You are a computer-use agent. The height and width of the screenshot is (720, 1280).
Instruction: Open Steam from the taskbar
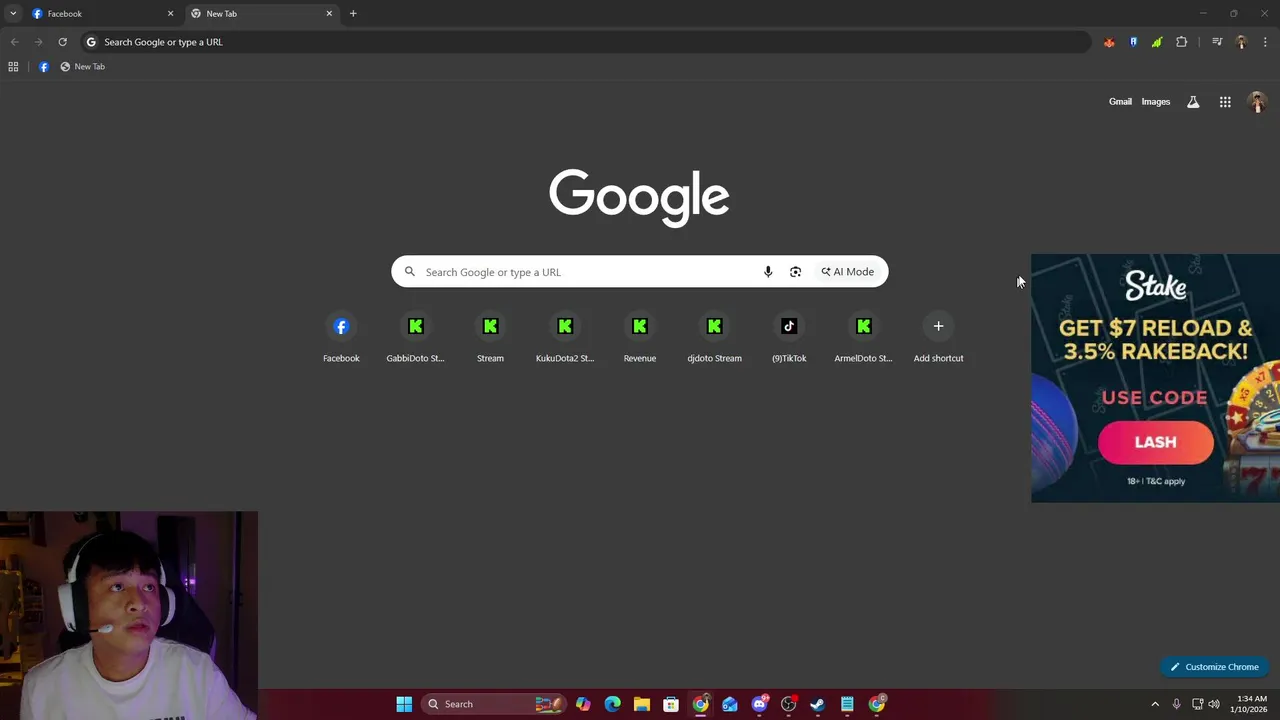pos(818,704)
